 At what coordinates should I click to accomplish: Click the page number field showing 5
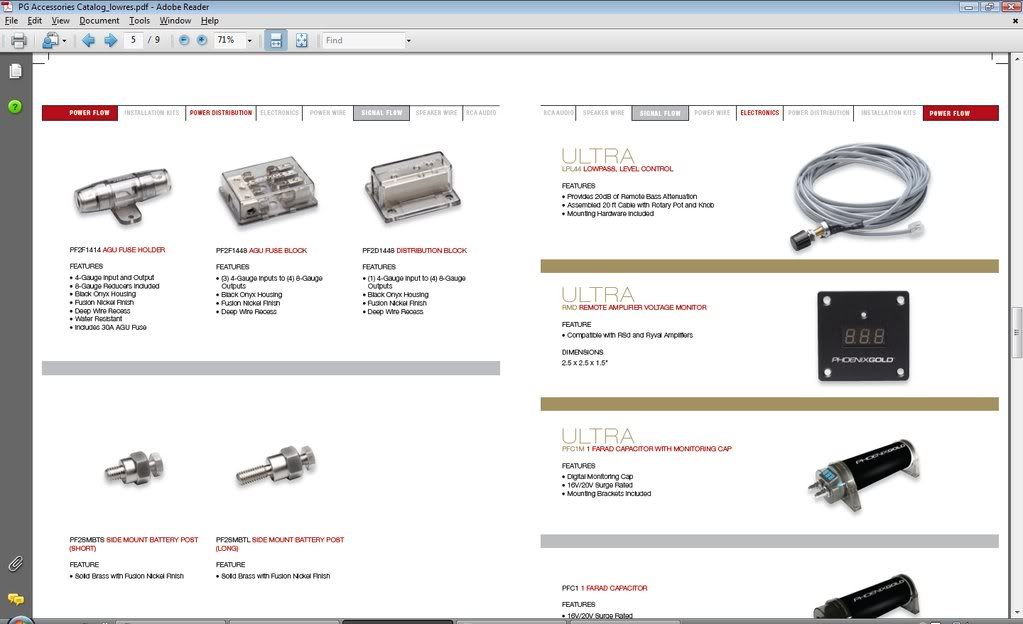[133, 40]
